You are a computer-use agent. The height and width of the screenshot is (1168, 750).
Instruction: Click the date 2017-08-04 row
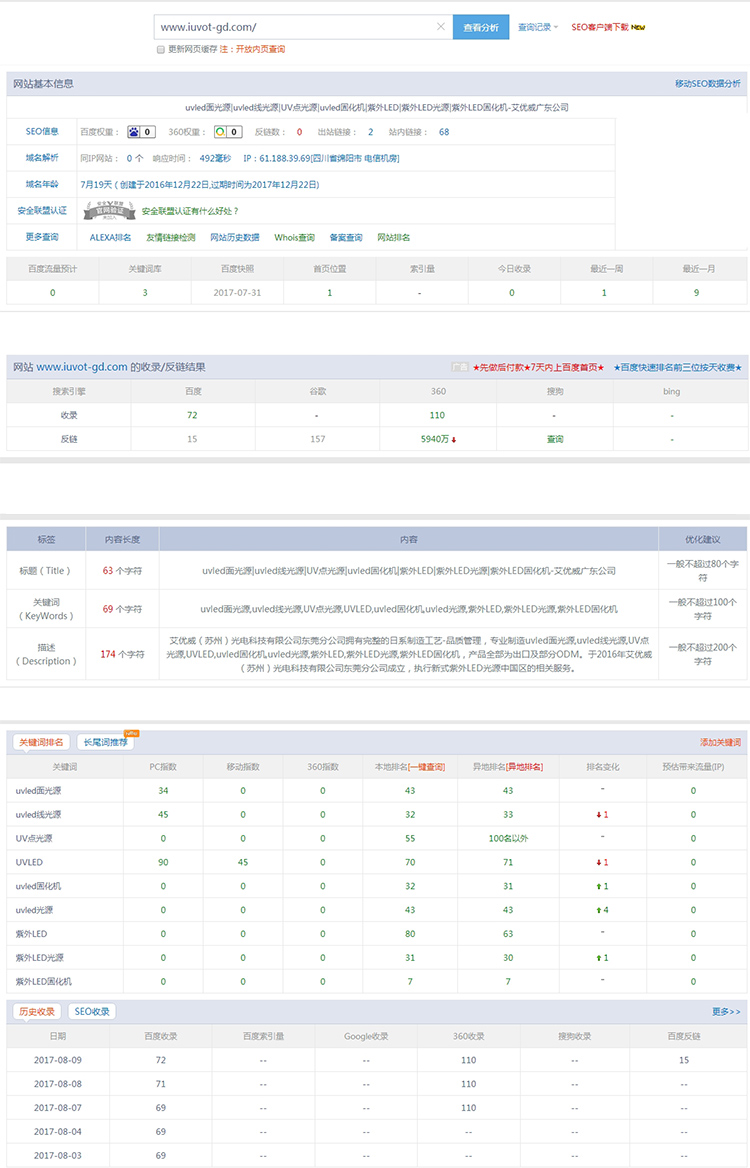click(58, 1132)
